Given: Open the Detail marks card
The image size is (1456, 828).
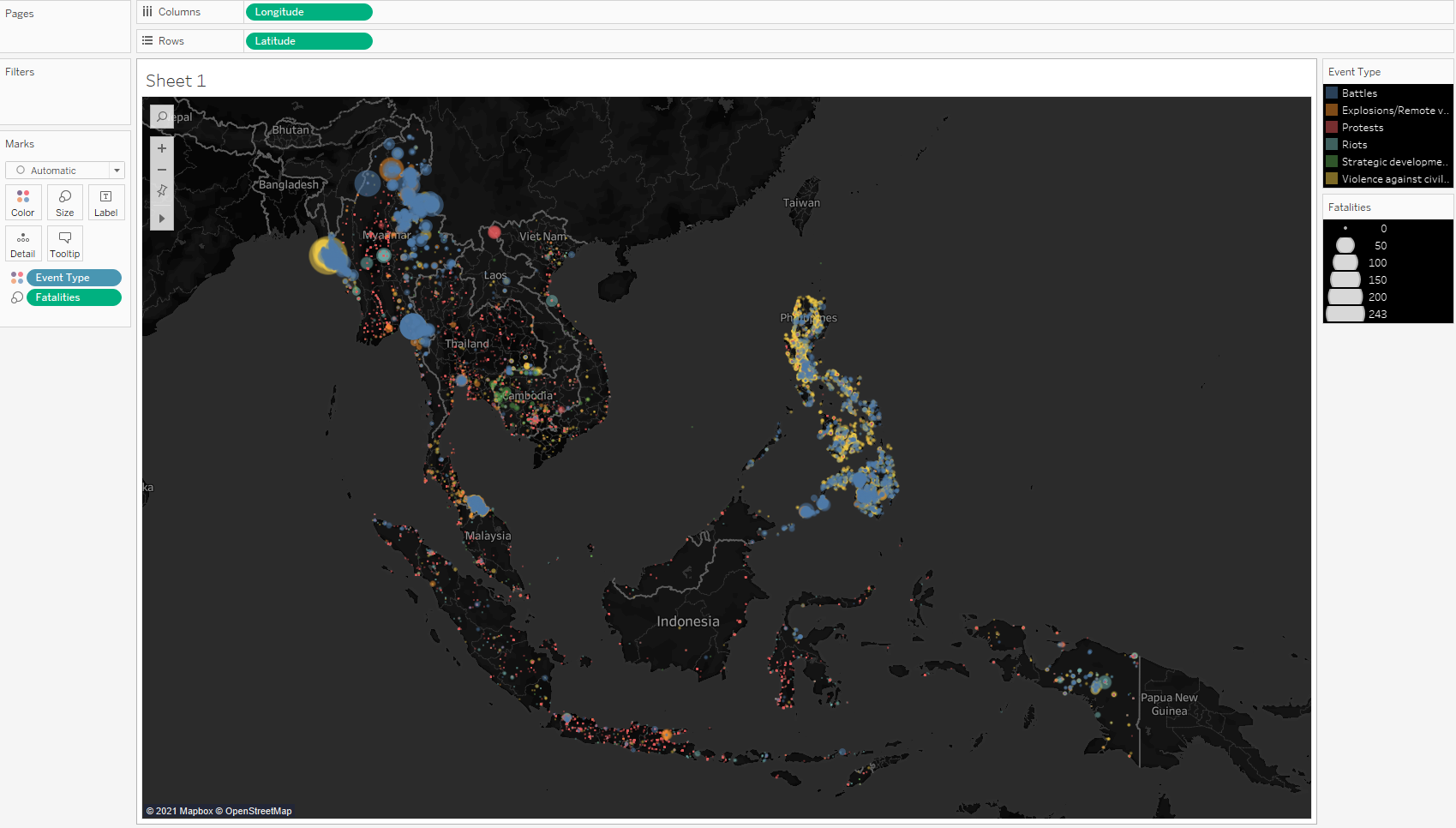Looking at the screenshot, I should pos(23,243).
